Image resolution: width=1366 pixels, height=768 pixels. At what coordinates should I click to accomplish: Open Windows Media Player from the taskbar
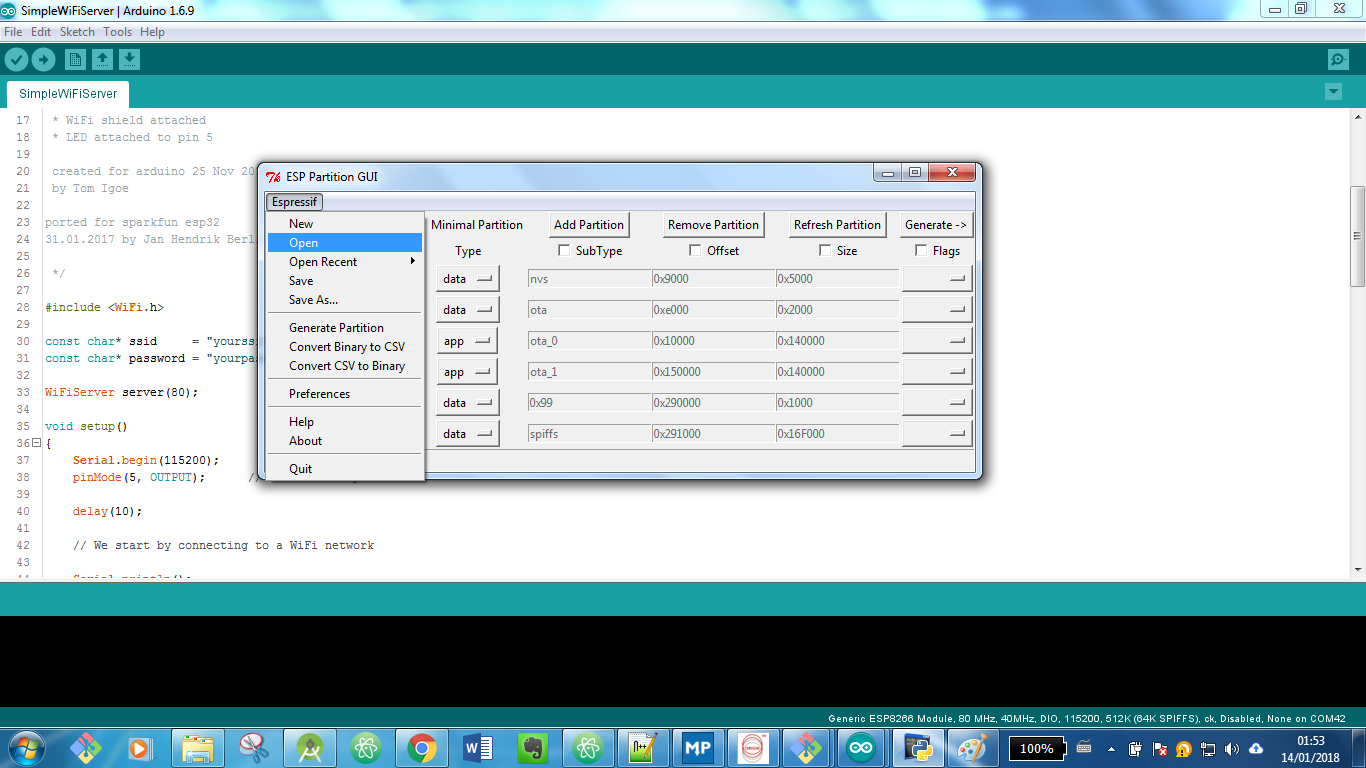pos(140,747)
